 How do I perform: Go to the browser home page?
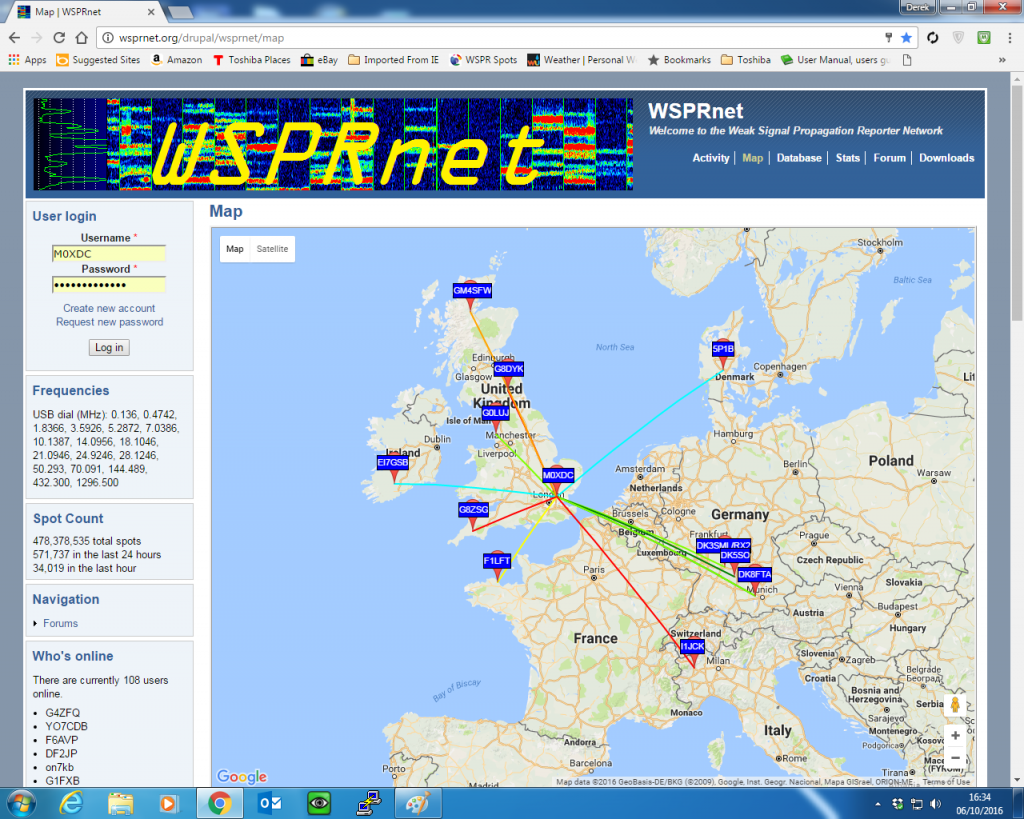[x=81, y=38]
